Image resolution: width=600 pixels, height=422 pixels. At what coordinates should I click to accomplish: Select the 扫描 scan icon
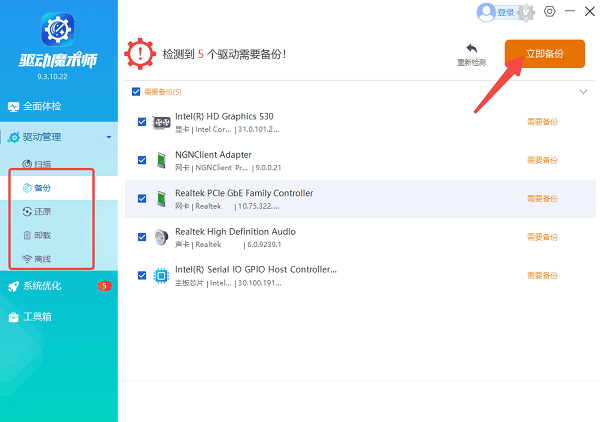point(27,164)
